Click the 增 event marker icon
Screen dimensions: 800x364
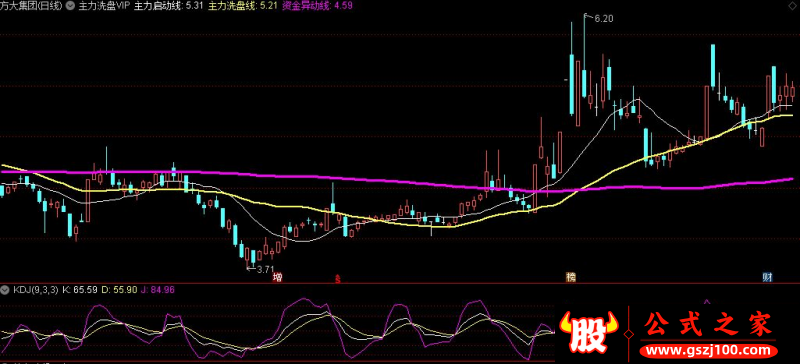278,278
